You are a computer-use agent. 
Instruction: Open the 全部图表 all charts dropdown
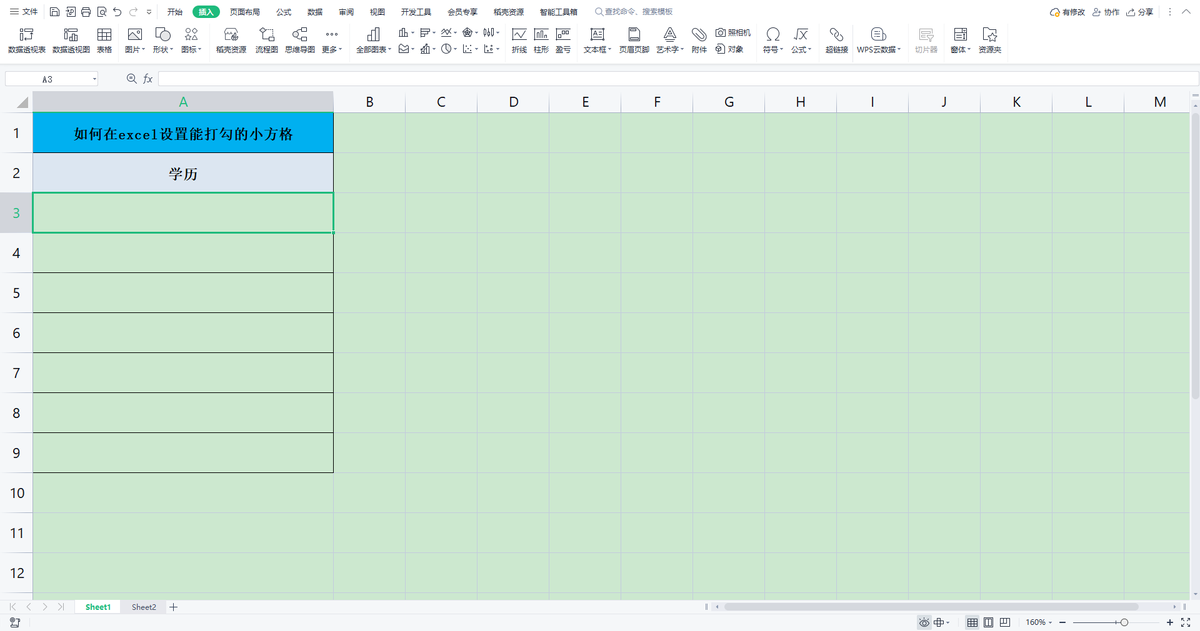coord(373,40)
